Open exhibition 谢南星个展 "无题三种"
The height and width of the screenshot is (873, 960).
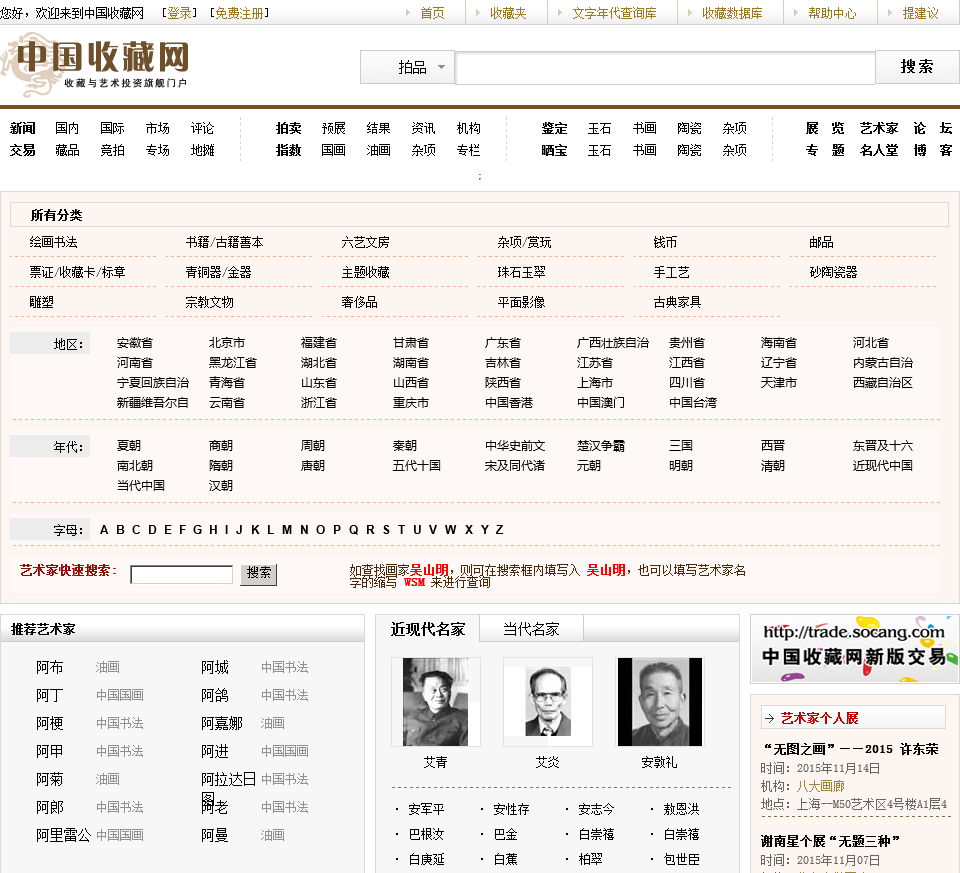830,841
